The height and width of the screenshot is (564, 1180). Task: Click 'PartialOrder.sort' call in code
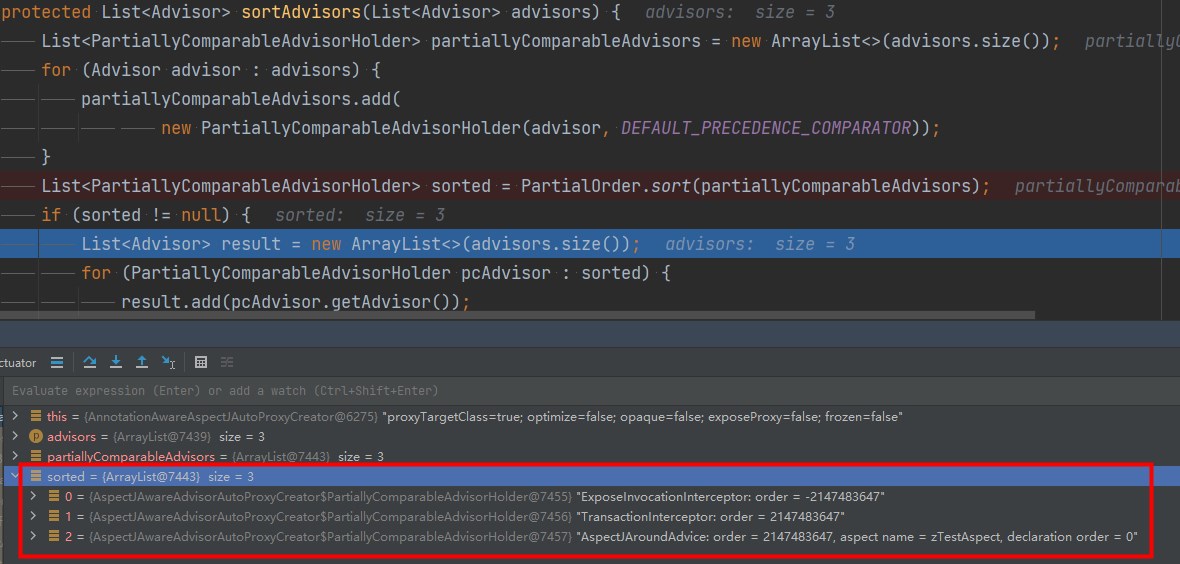coord(607,186)
